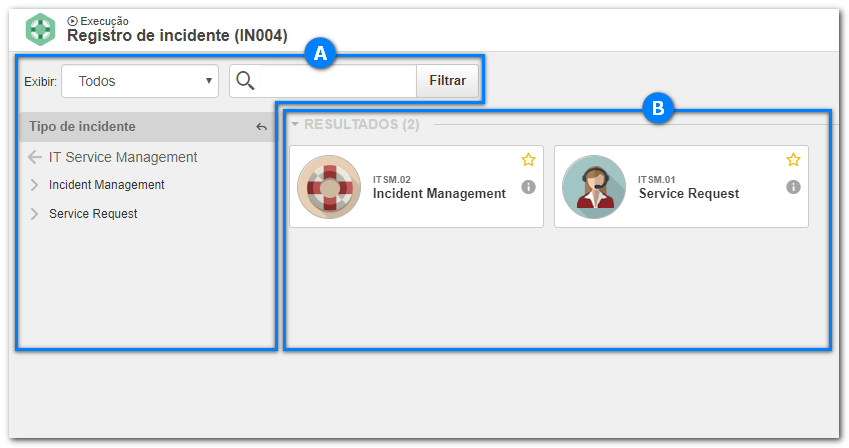Expand Service Request tree node chevron
The width and height of the screenshot is (849, 448).
click(35, 214)
